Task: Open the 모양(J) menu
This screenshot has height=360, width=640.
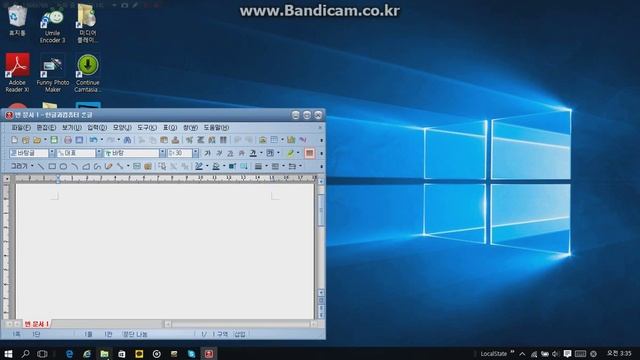Action: click(122, 128)
